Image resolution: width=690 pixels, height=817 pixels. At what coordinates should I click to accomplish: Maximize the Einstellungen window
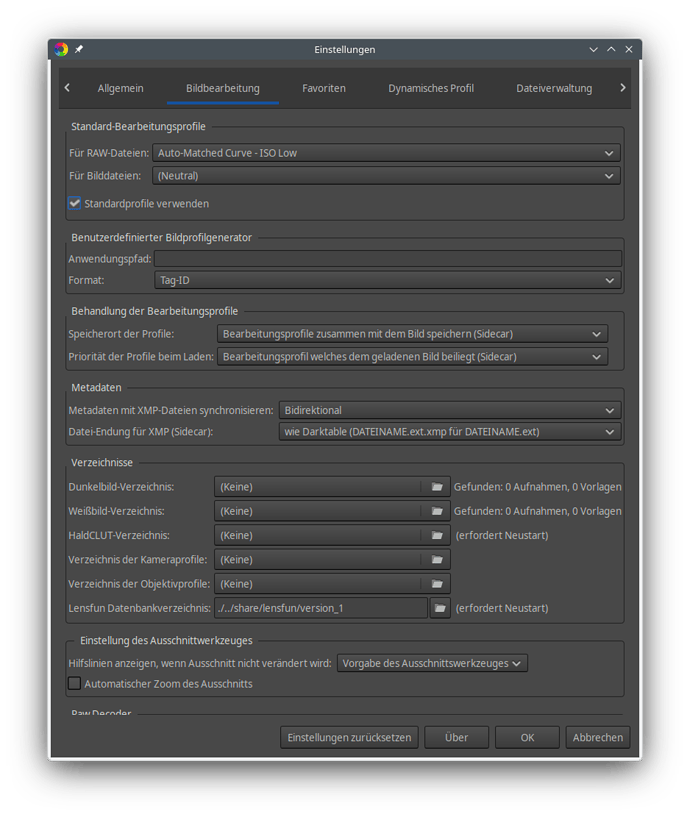(x=611, y=49)
